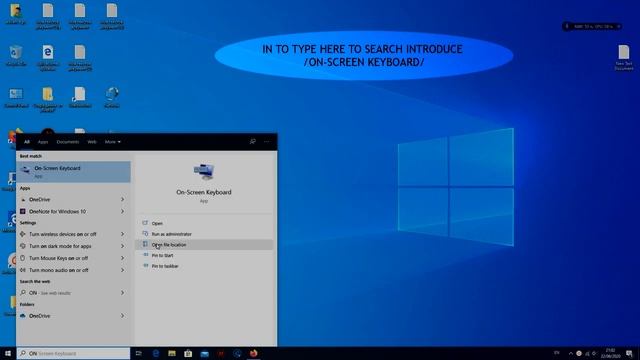Expand arrow for Mouse Keys setting

pyautogui.click(x=122, y=258)
